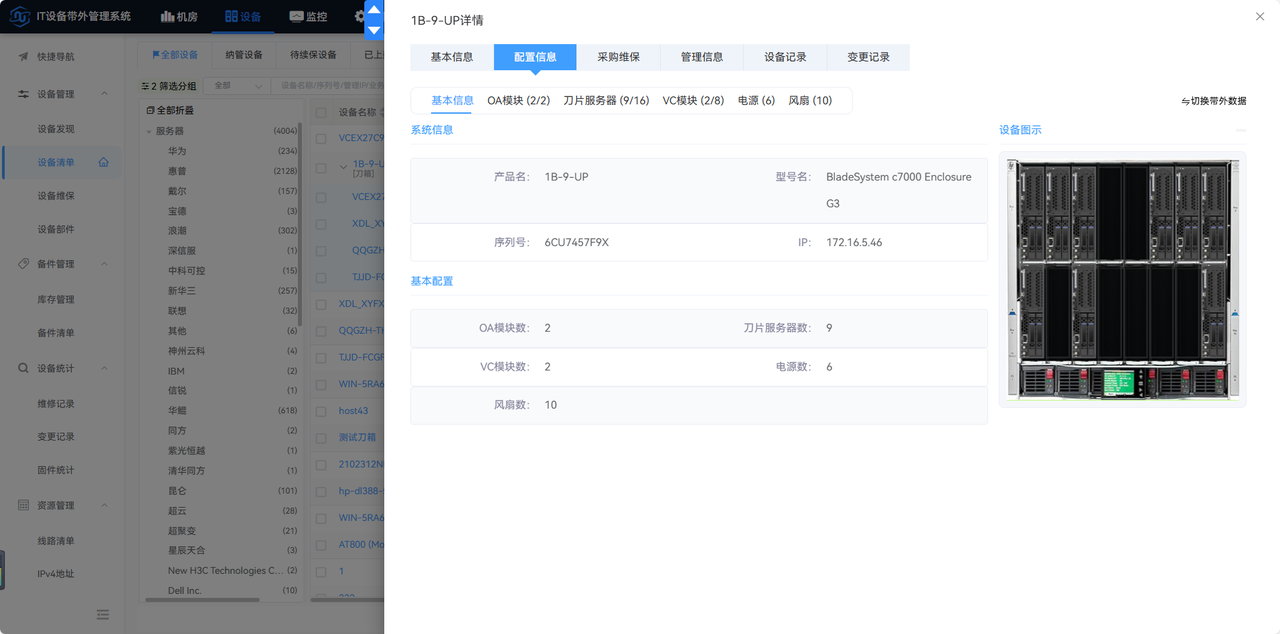This screenshot has height=634, width=1280.
Task: Open 库存管理 in the sidebar
Action: point(56,299)
